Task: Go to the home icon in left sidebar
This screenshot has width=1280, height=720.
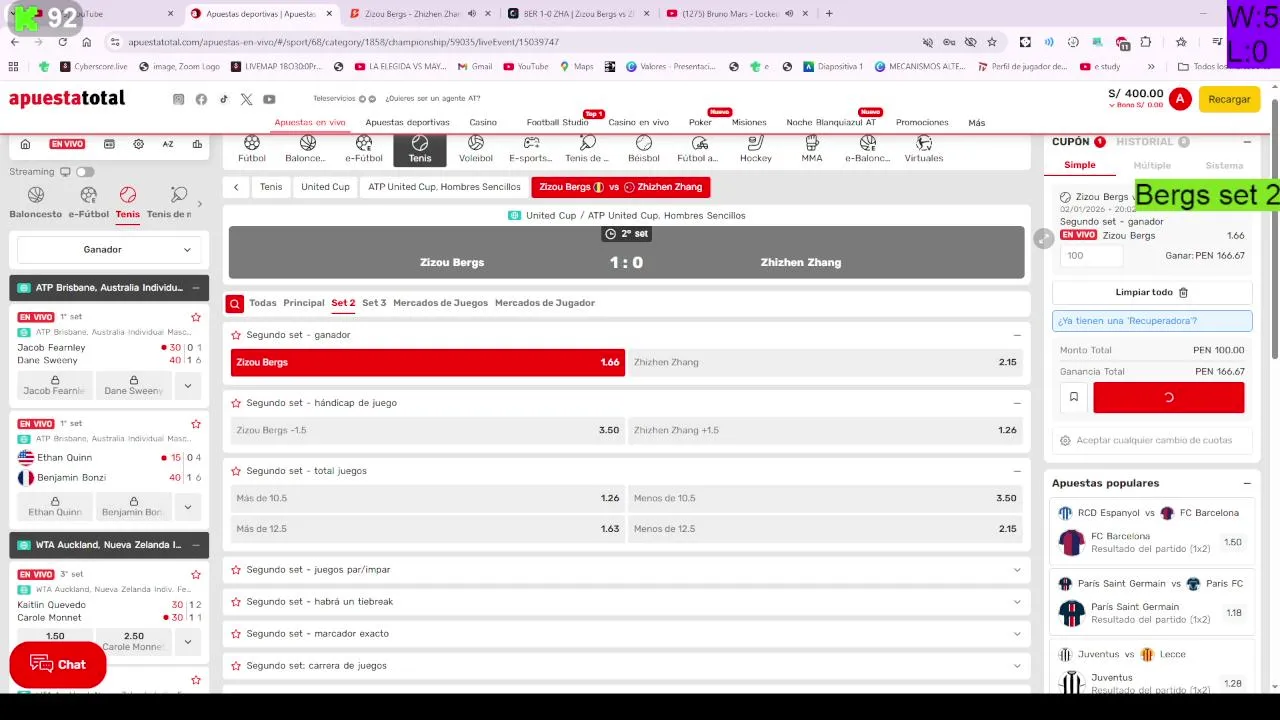Action: [x=26, y=144]
